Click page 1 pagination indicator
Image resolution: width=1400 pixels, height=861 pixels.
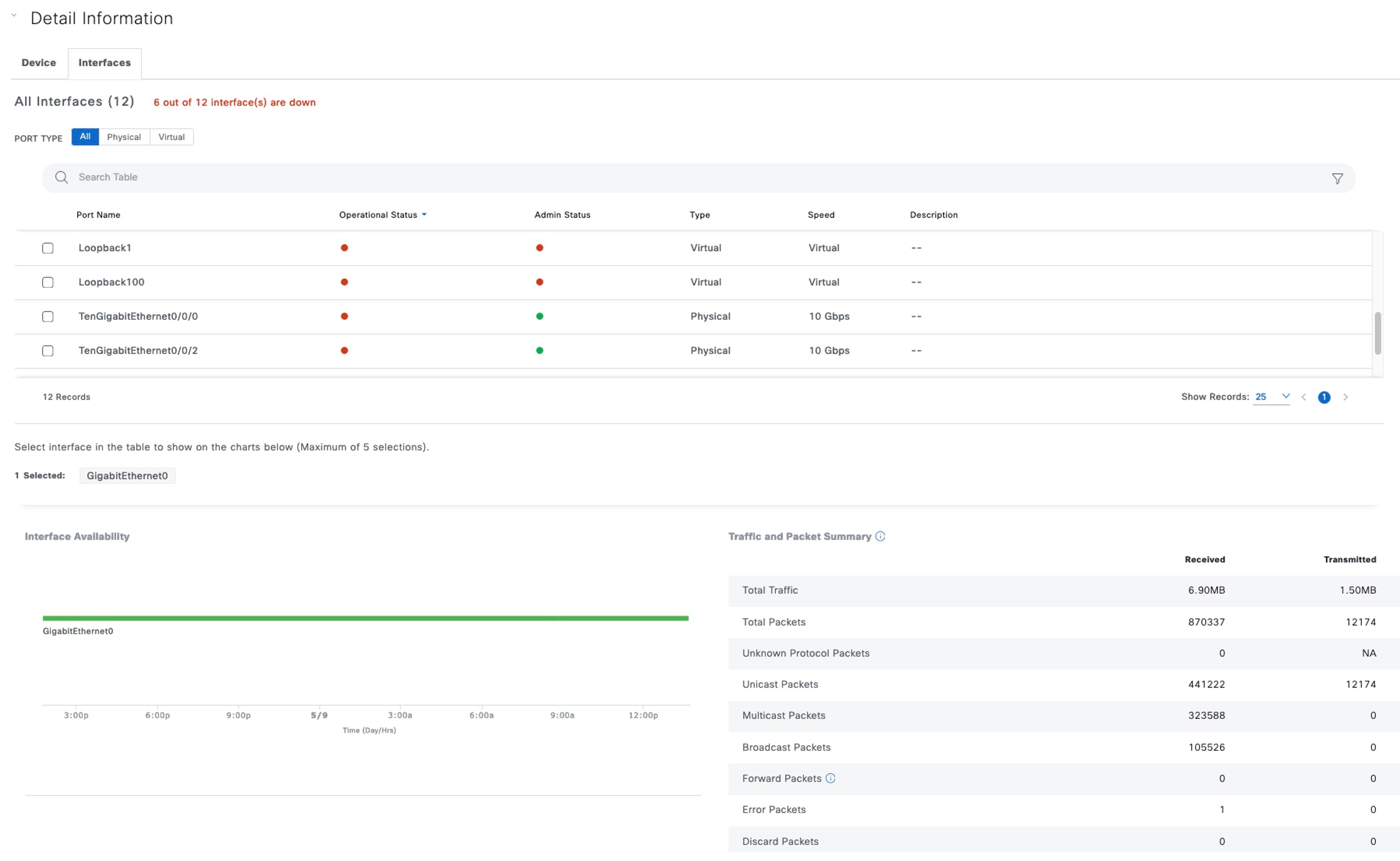(1323, 397)
